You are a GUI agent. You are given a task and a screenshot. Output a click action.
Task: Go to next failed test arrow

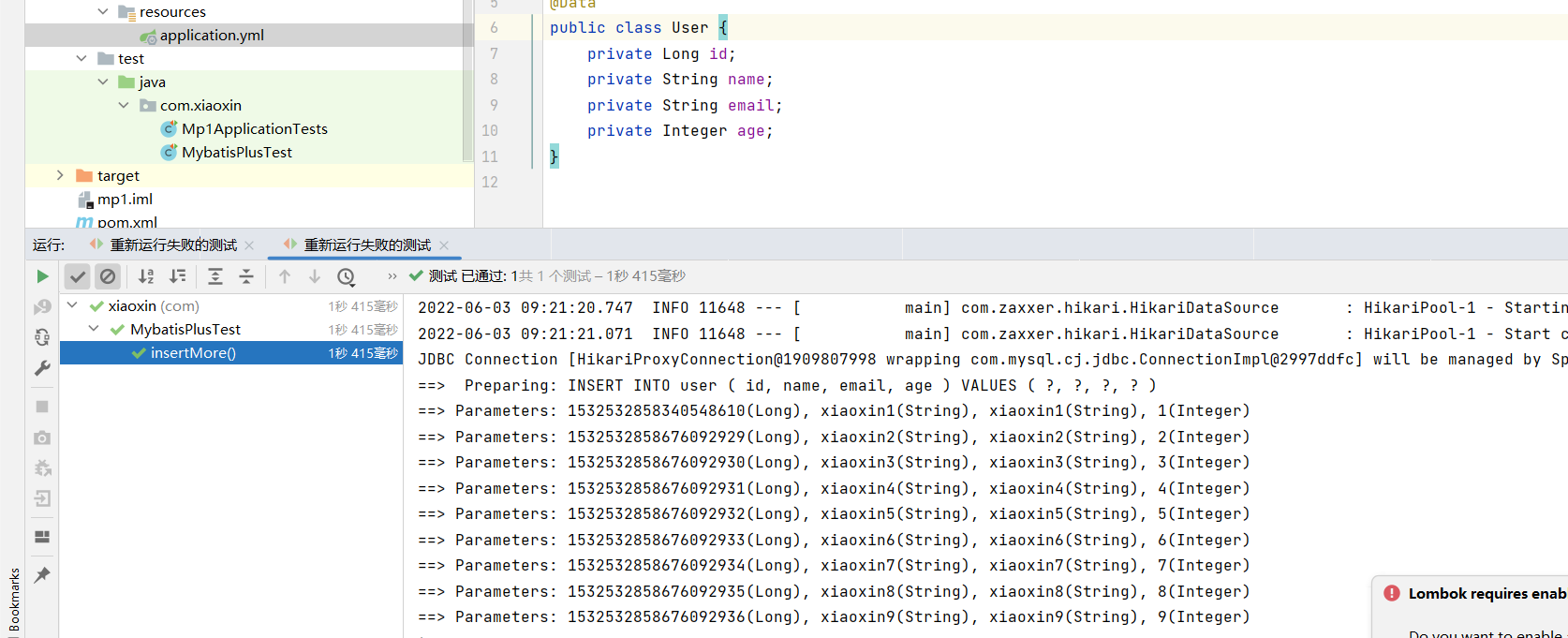[x=315, y=276]
